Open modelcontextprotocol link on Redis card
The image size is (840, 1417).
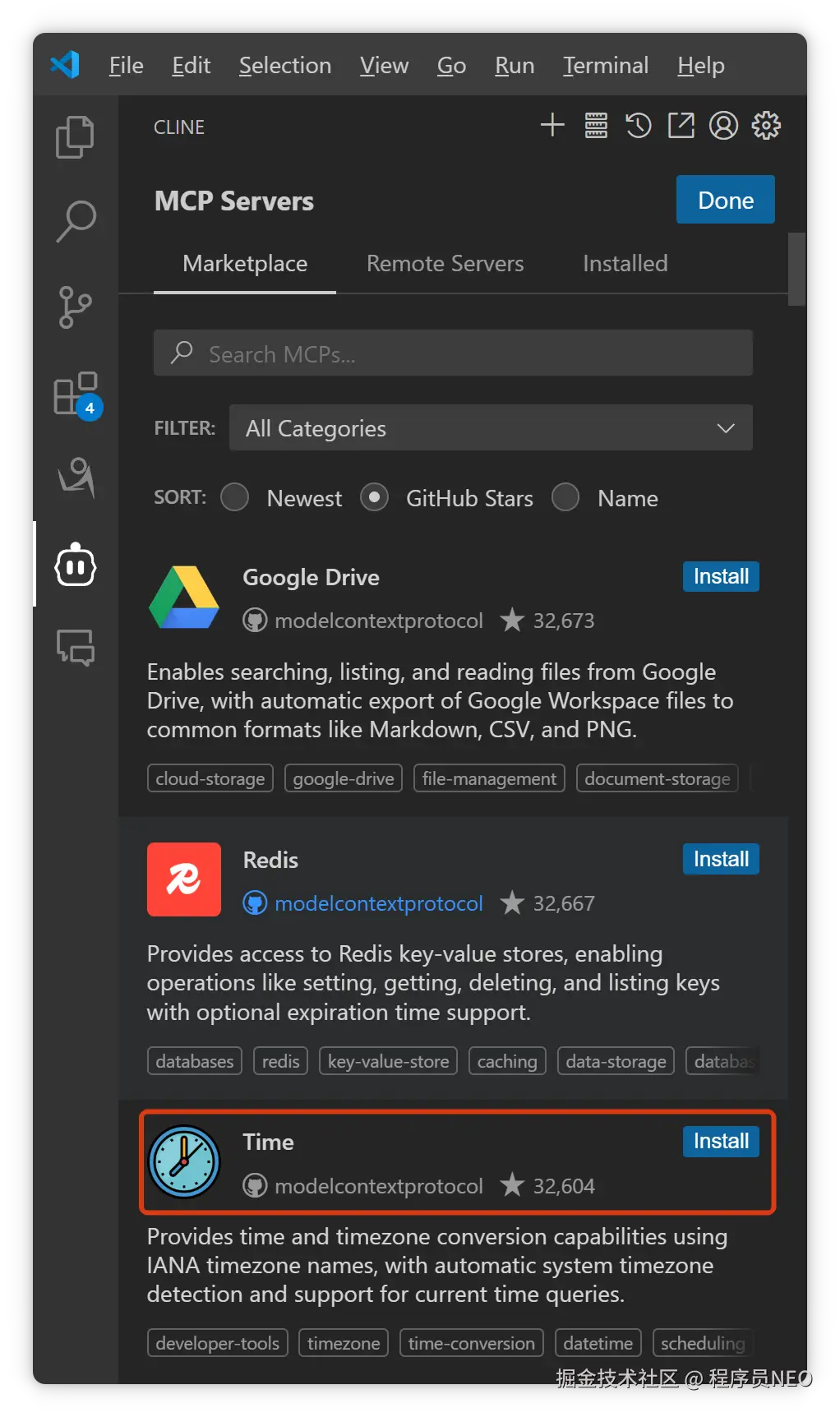click(379, 903)
